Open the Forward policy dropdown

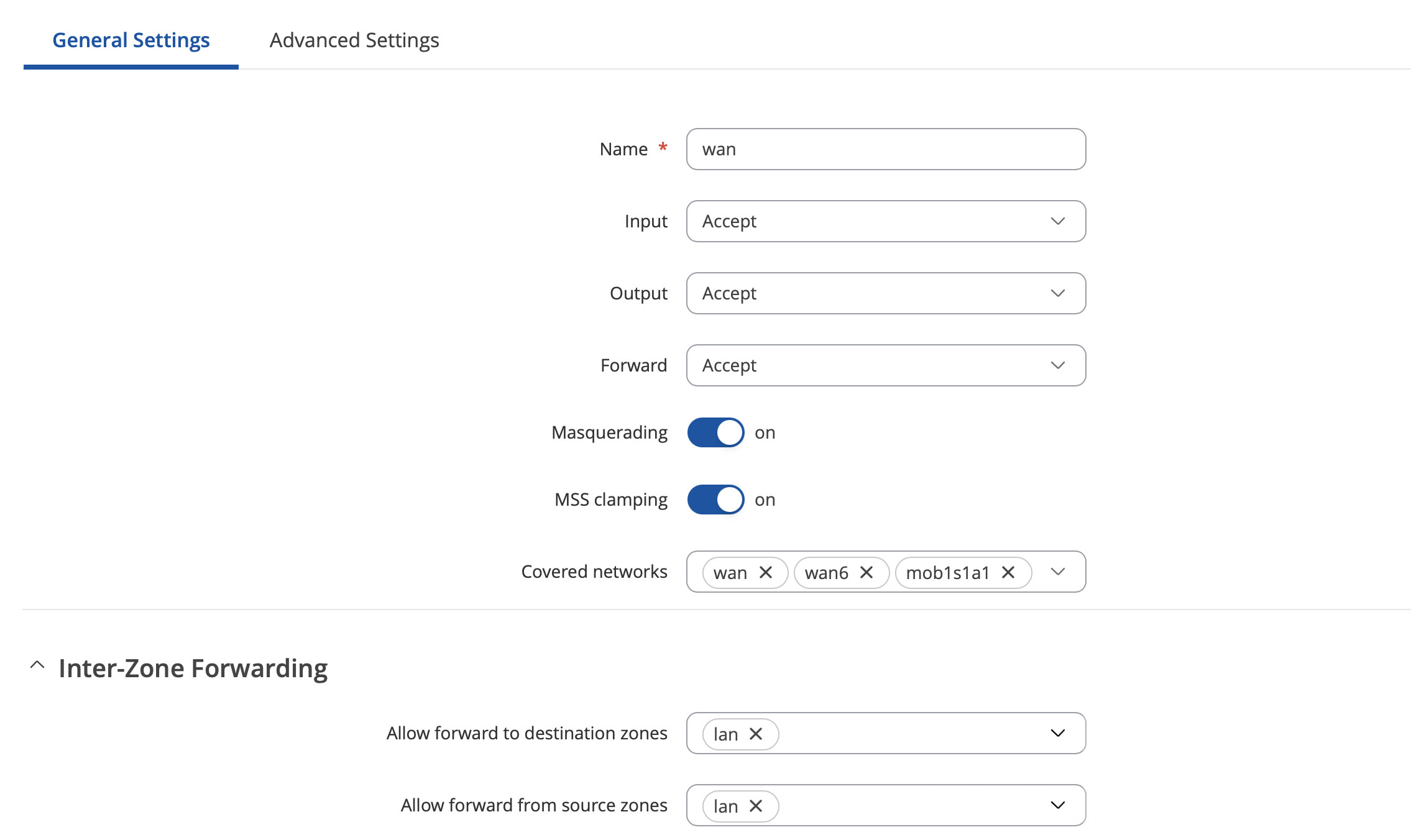[x=886, y=365]
